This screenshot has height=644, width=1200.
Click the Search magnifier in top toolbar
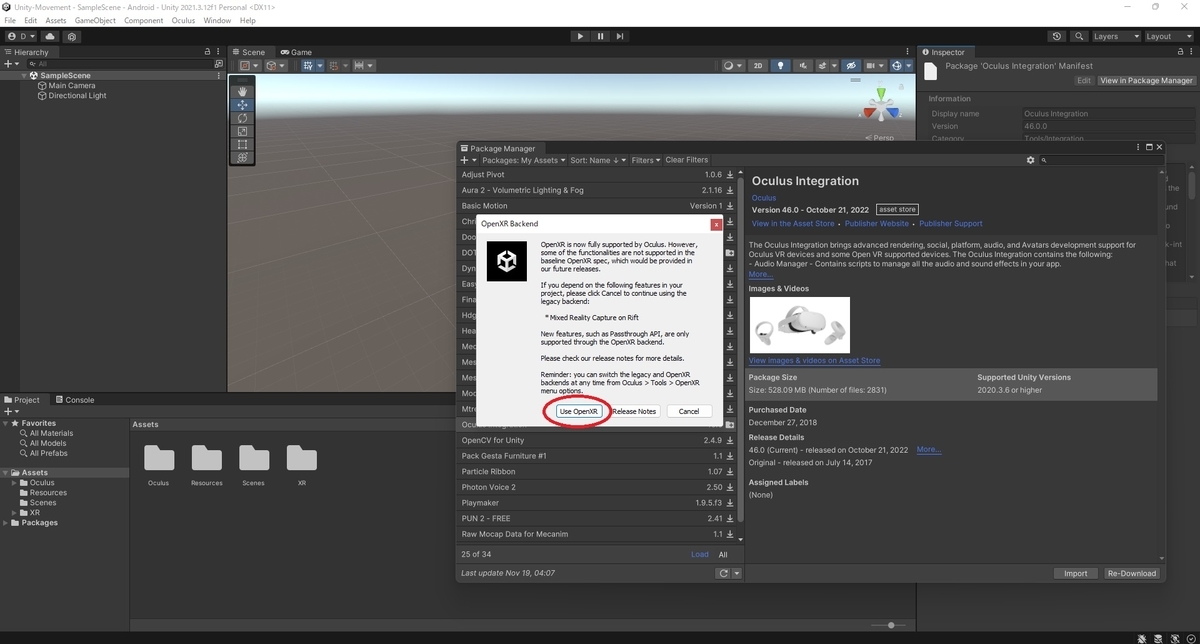coord(1077,36)
